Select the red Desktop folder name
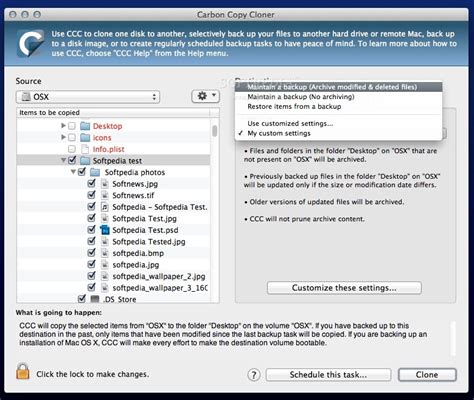The width and height of the screenshot is (474, 400). point(107,126)
